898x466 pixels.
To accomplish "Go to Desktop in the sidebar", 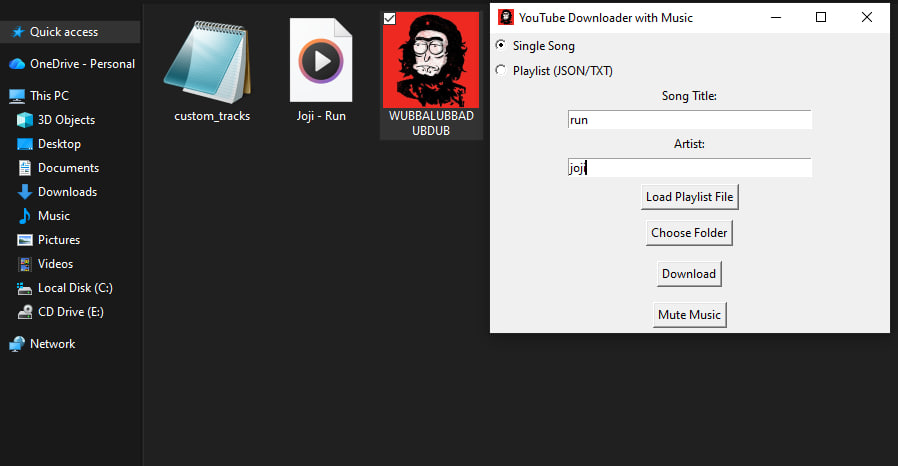I will (59, 144).
